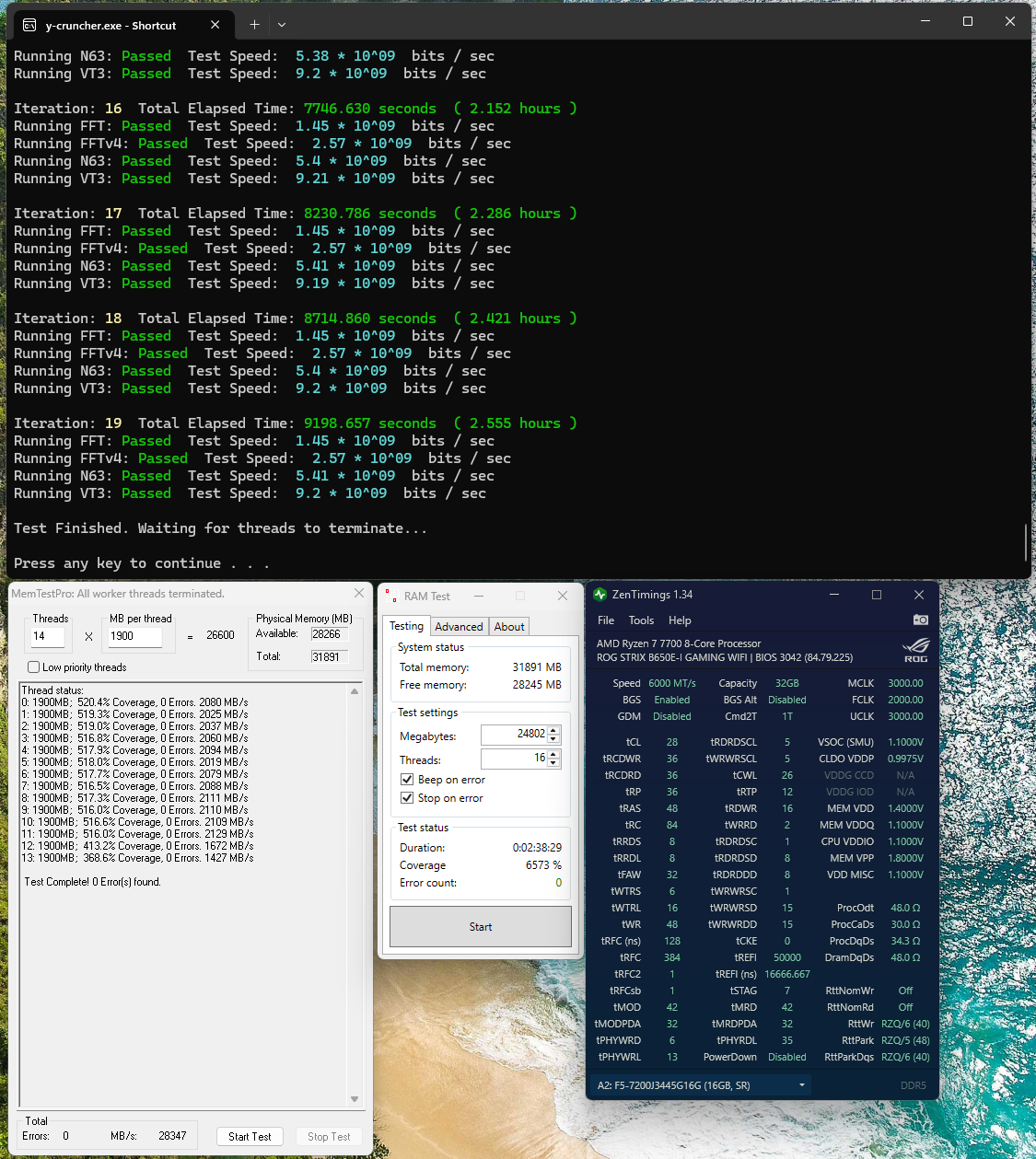Click thread 12 status row in MemTestPro
The image size is (1036, 1159).
pos(137,846)
